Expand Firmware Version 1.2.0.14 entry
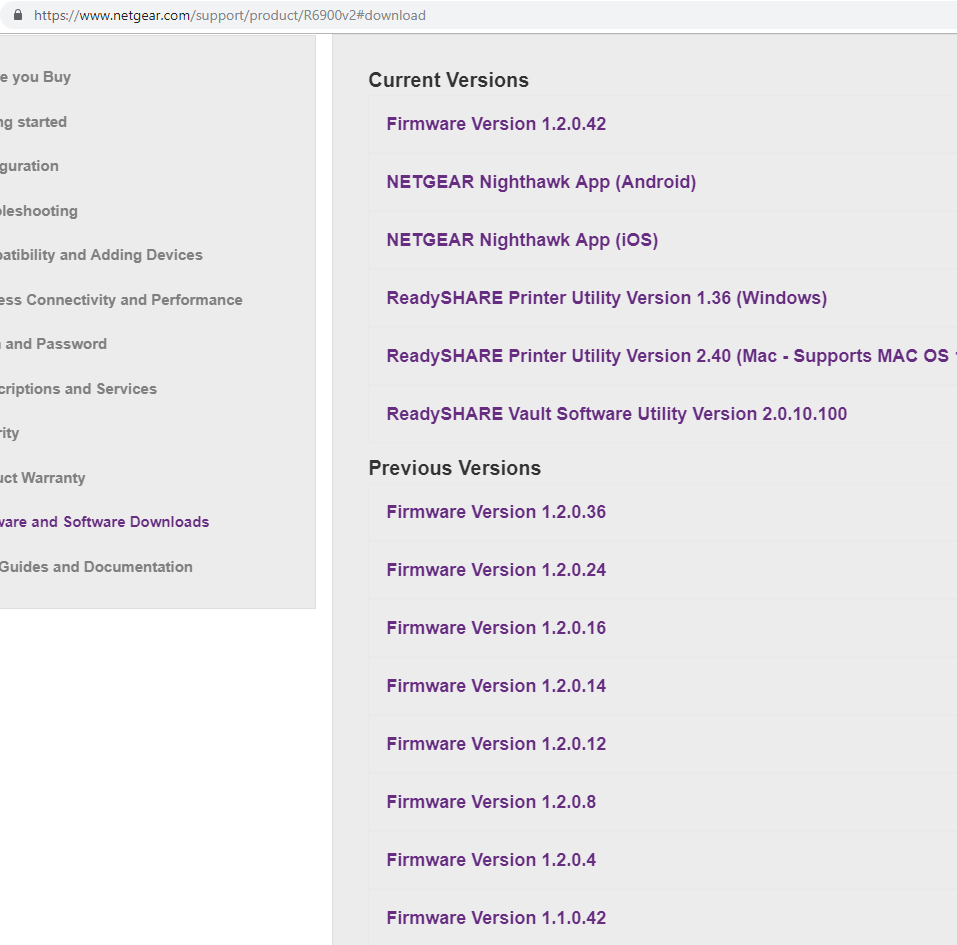The width and height of the screenshot is (957, 945). point(496,686)
